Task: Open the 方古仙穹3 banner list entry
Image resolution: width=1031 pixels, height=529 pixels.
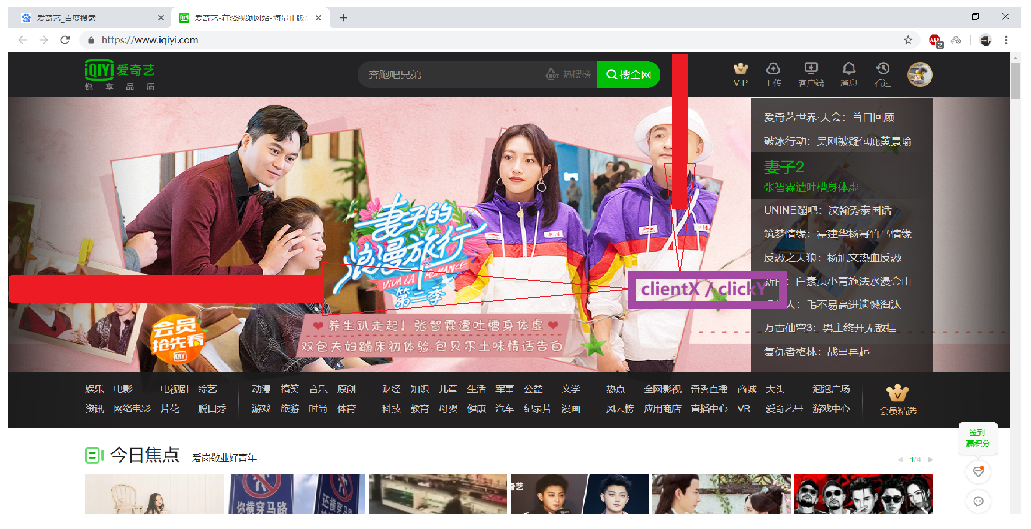Action: [x=829, y=327]
